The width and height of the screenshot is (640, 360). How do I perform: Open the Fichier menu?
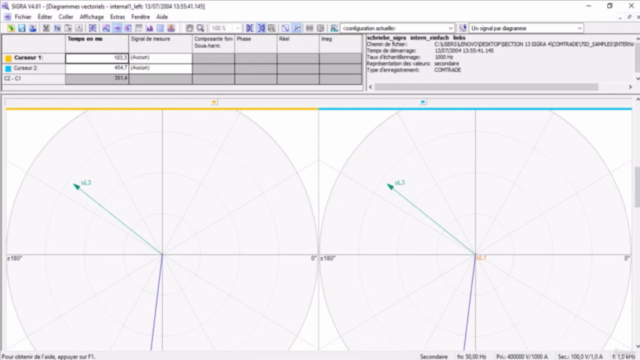[23, 17]
